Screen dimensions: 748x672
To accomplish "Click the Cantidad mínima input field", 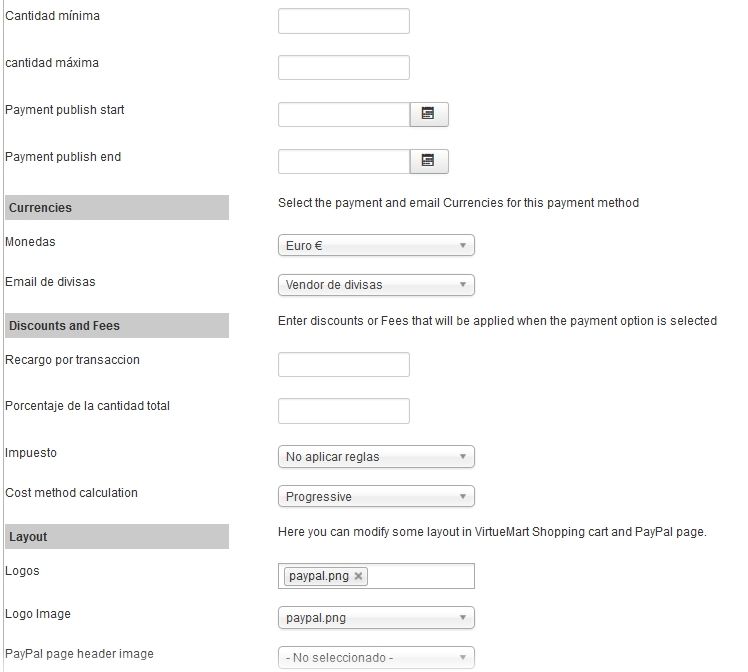I will (x=343, y=21).
